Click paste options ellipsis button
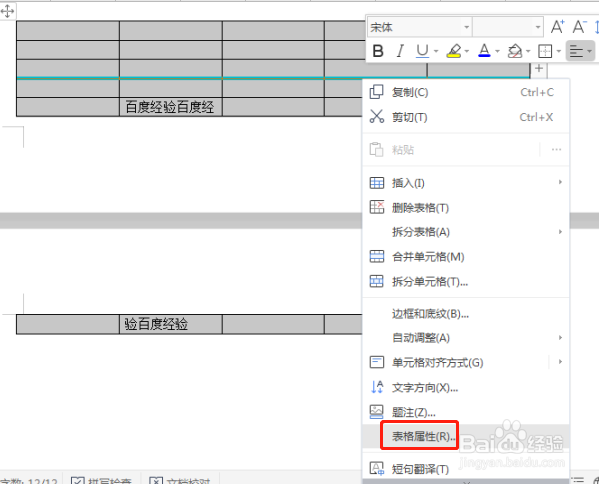 pos(556,149)
